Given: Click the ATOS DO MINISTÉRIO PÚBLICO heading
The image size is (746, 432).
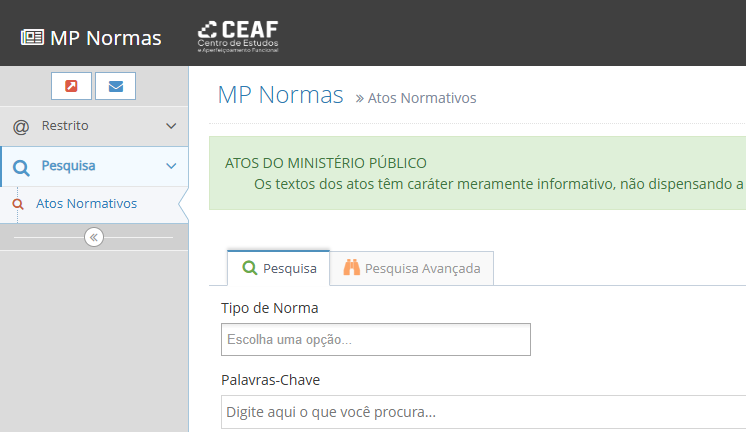Looking at the screenshot, I should pos(326,163).
